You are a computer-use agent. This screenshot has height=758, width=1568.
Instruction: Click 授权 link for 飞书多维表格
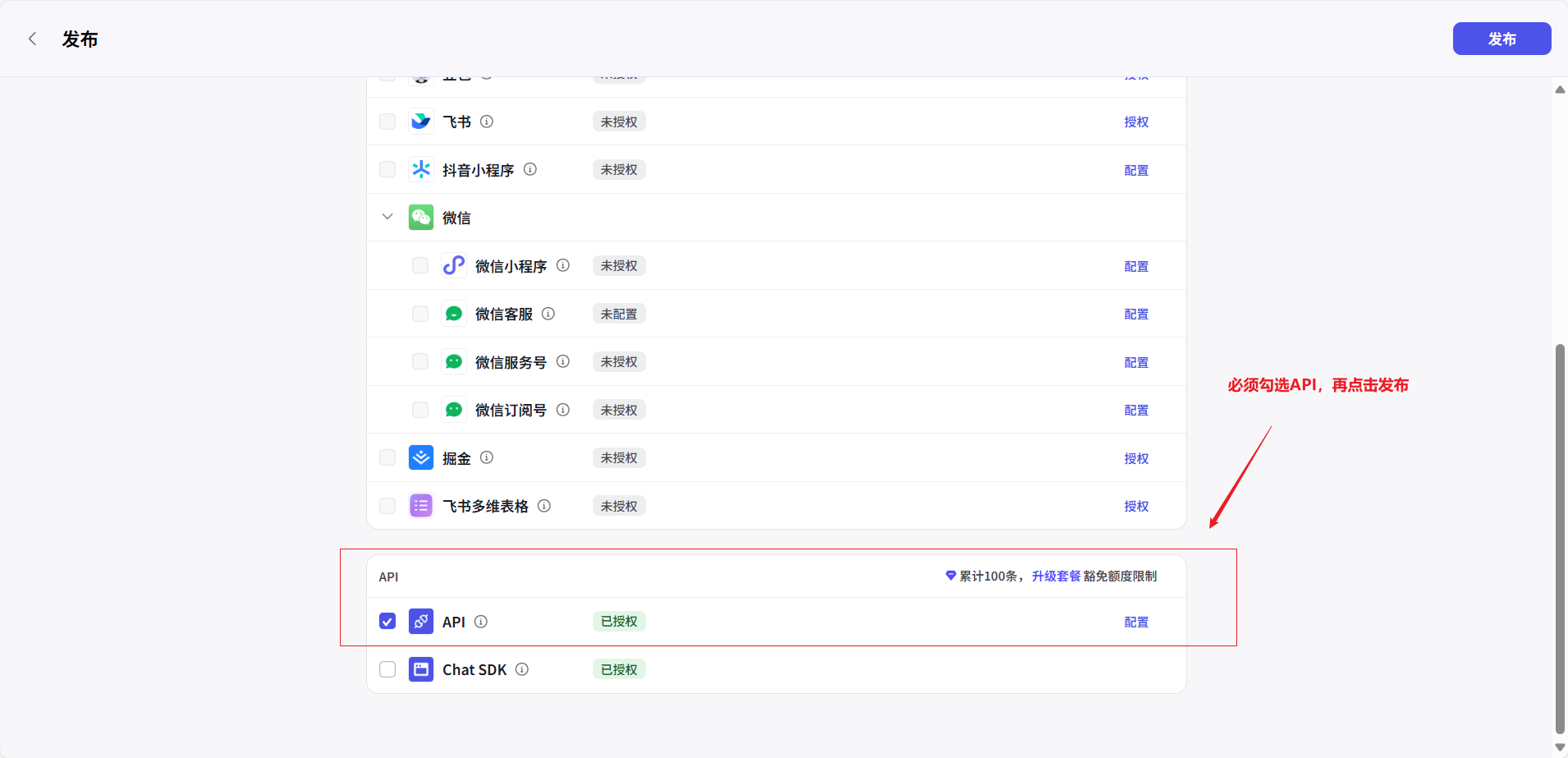tap(1136, 507)
